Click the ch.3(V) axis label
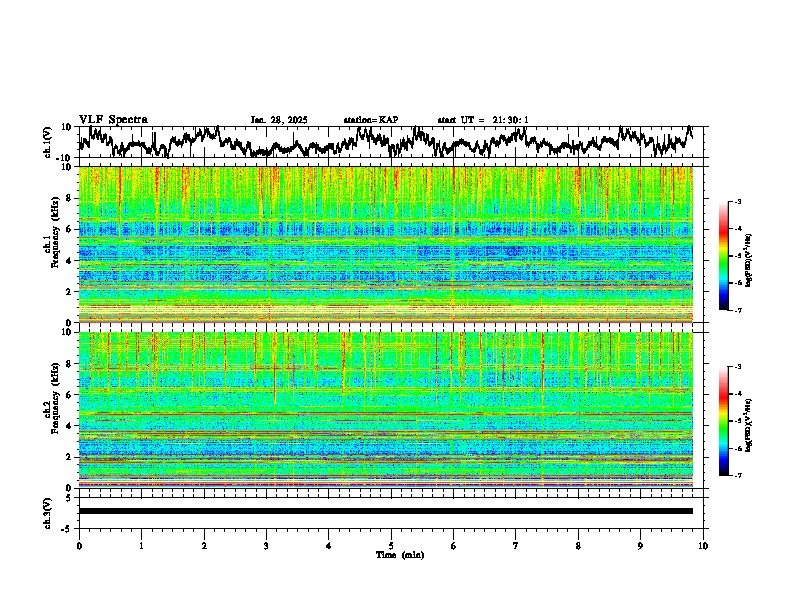 point(48,513)
